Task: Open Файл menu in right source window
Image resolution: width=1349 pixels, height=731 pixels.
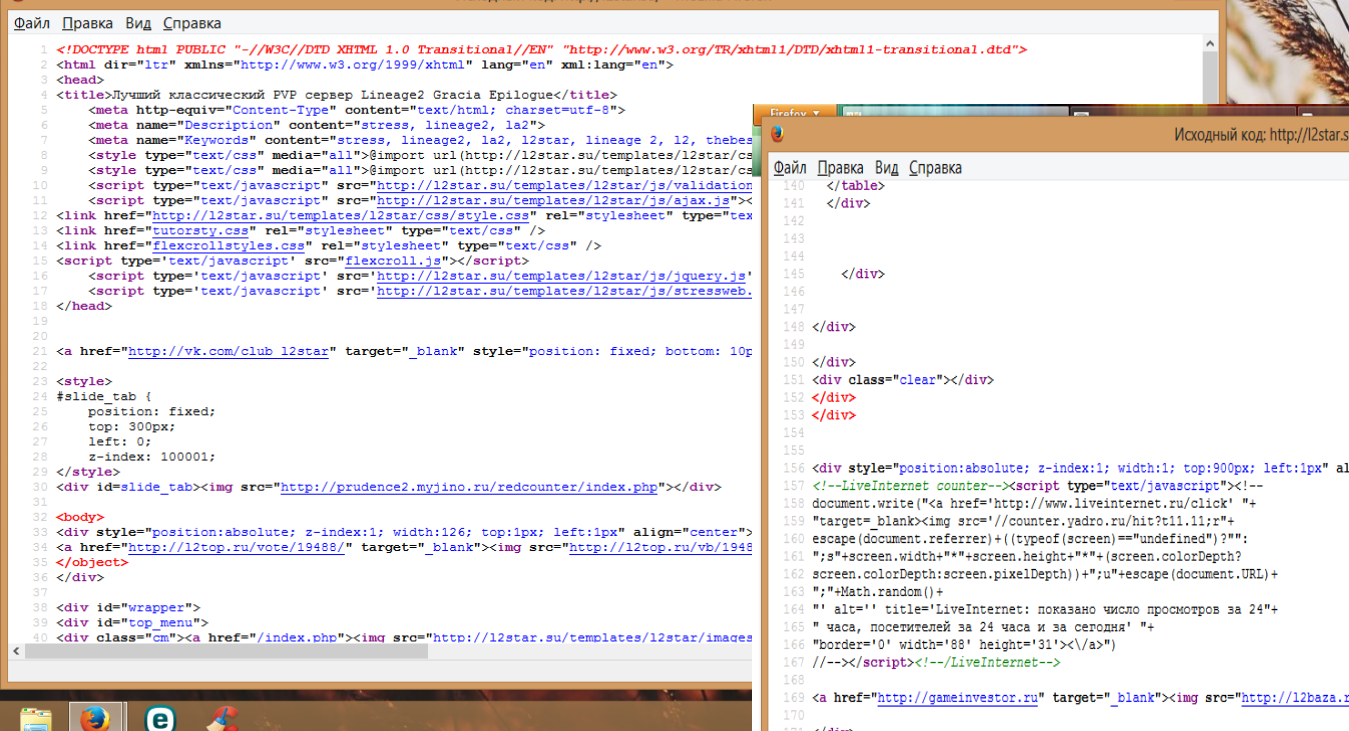Action: click(x=790, y=167)
